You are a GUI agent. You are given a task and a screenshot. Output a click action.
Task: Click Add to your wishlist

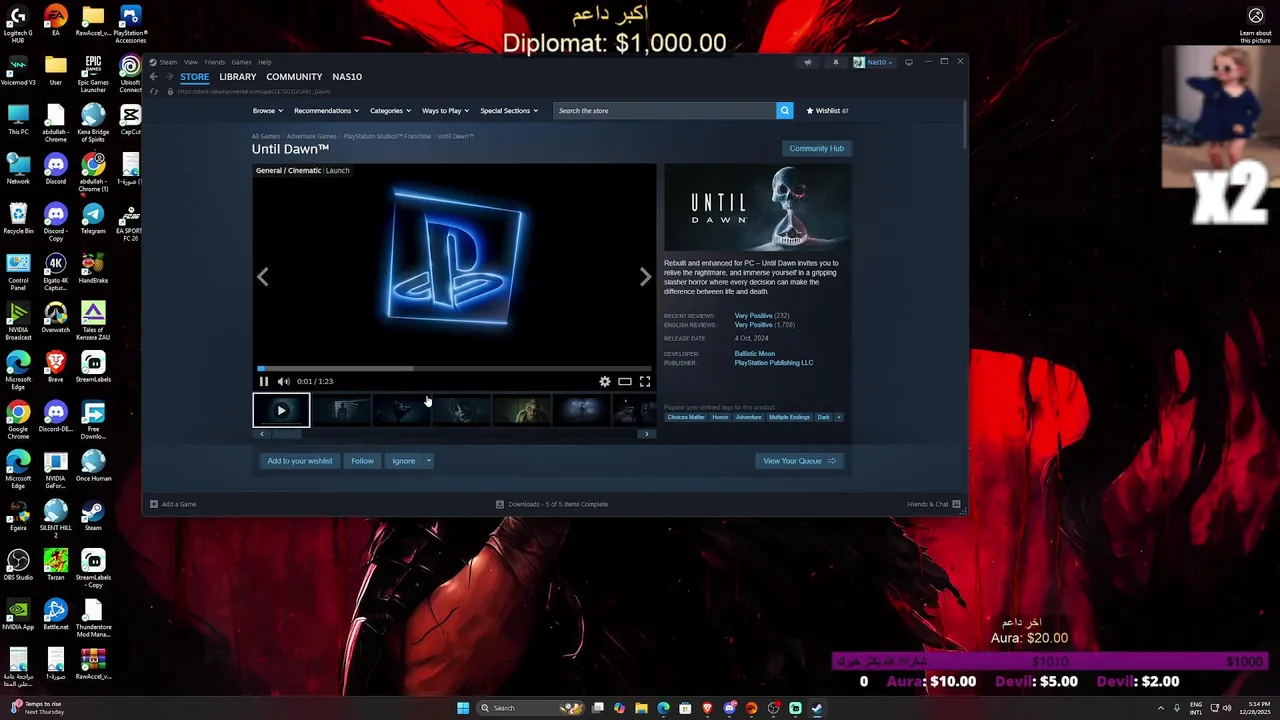pyautogui.click(x=300, y=461)
